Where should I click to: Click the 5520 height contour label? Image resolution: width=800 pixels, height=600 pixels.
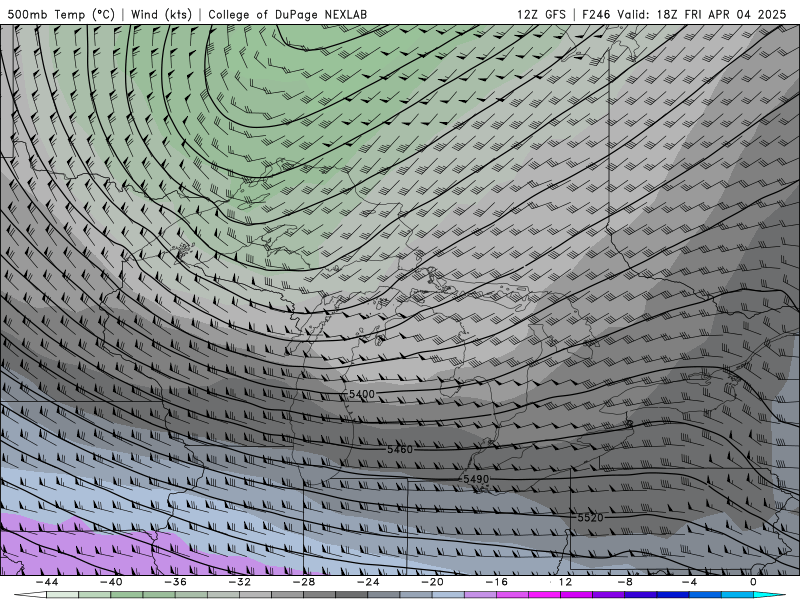tap(590, 517)
